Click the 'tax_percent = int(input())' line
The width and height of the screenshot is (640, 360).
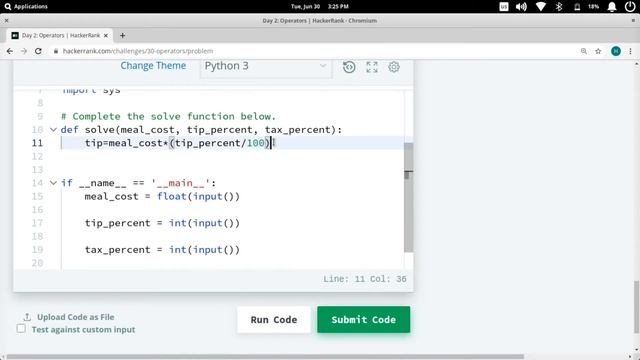click(162, 250)
